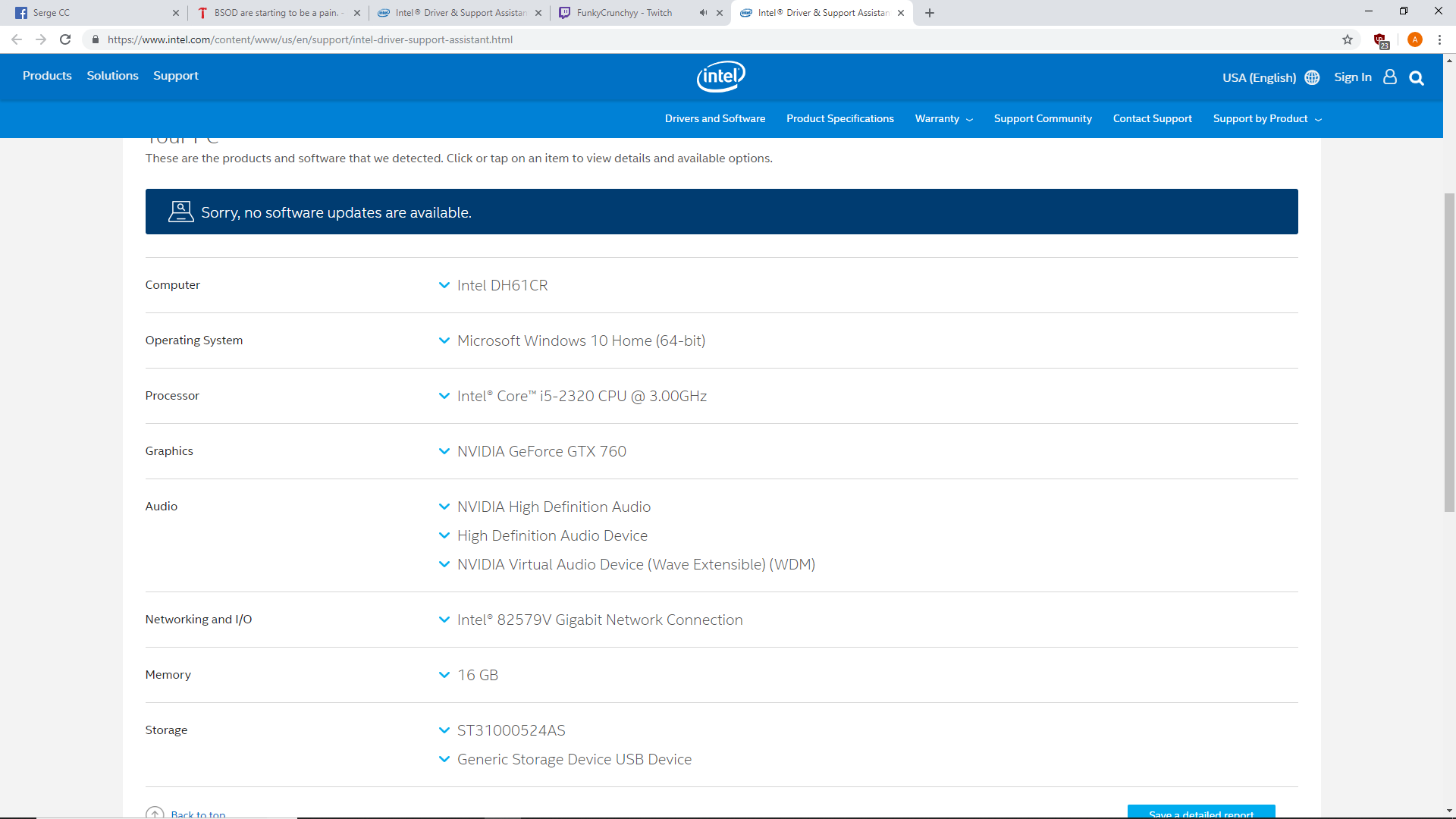Close the BSOD are starting tab
1456x819 pixels.
tap(357, 13)
